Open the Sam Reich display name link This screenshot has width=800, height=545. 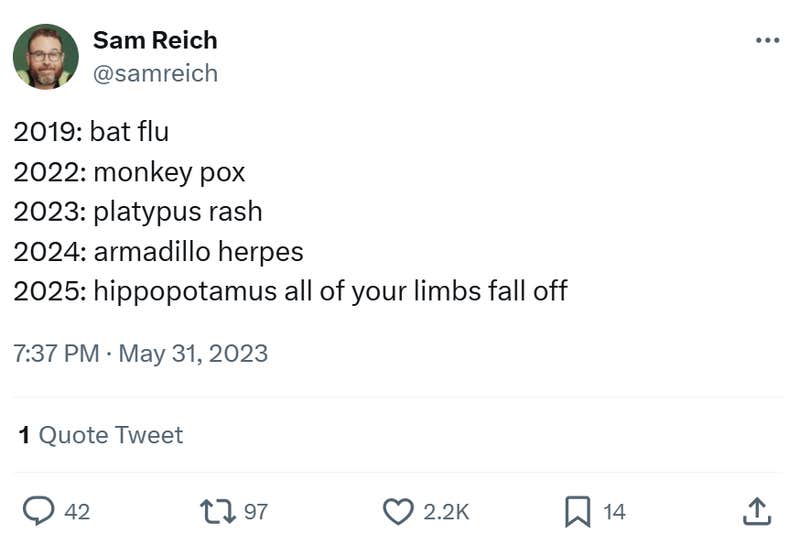[155, 40]
